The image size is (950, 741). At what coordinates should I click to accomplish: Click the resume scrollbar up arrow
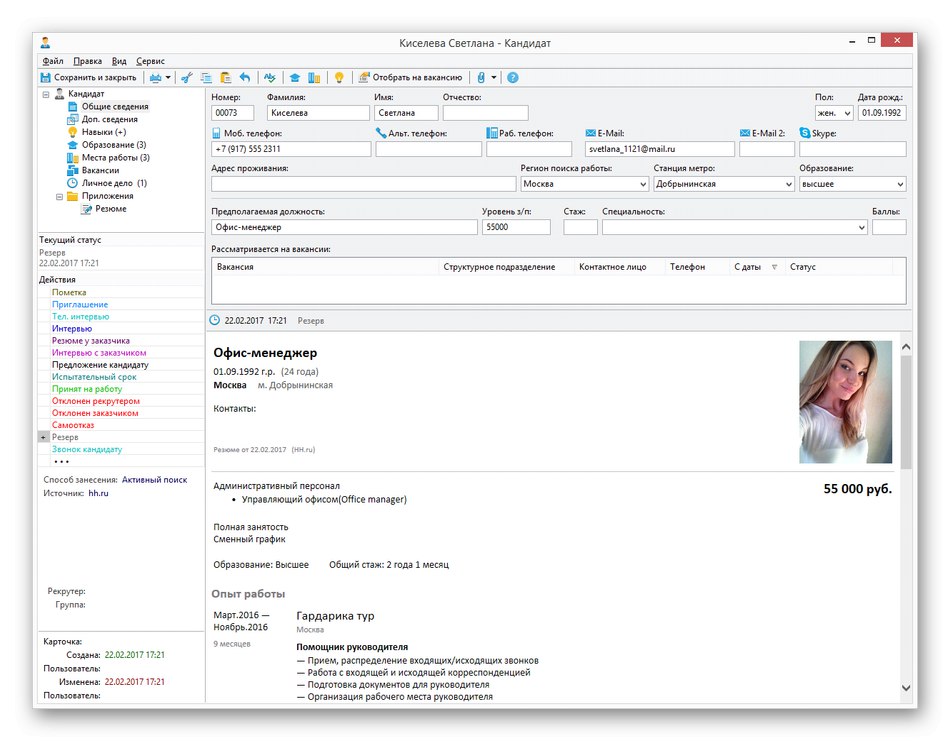pyautogui.click(x=906, y=347)
